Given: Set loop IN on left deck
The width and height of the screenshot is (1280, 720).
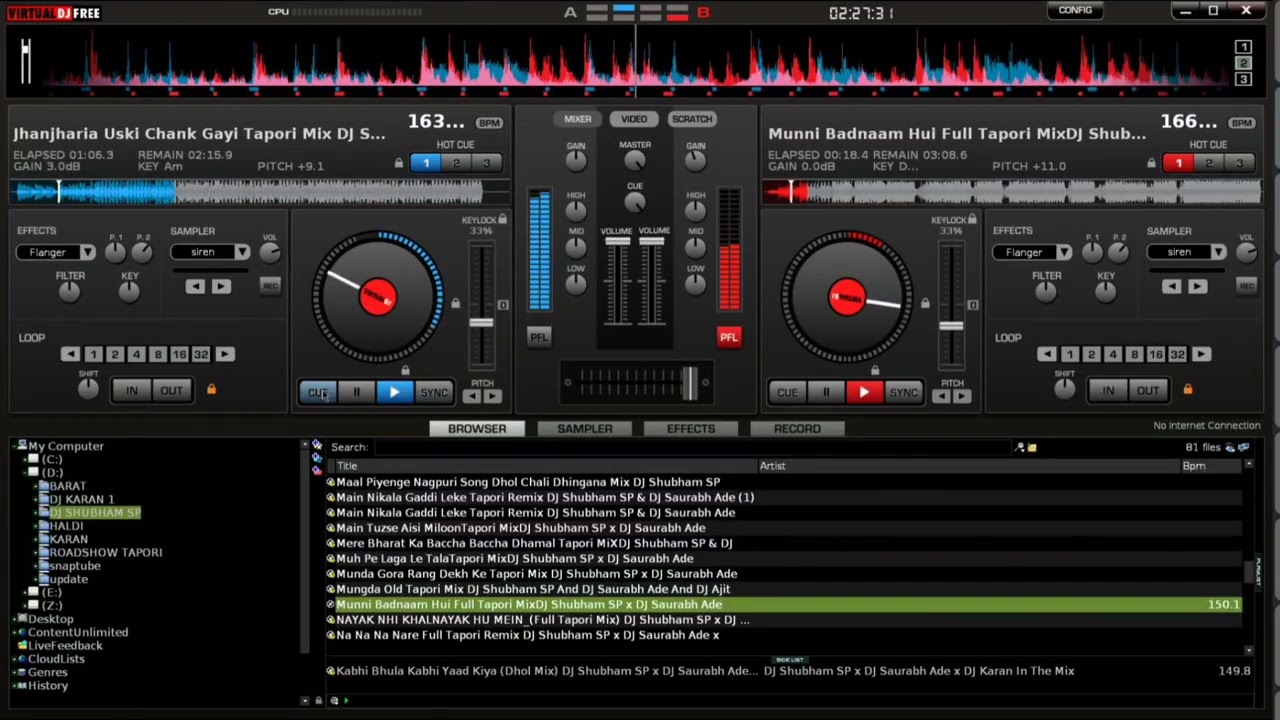Looking at the screenshot, I should coord(132,390).
